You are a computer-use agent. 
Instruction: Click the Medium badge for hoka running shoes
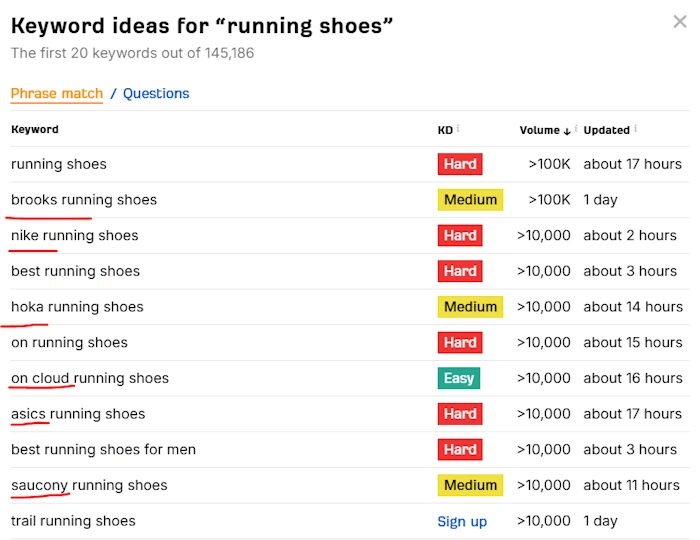click(x=470, y=307)
